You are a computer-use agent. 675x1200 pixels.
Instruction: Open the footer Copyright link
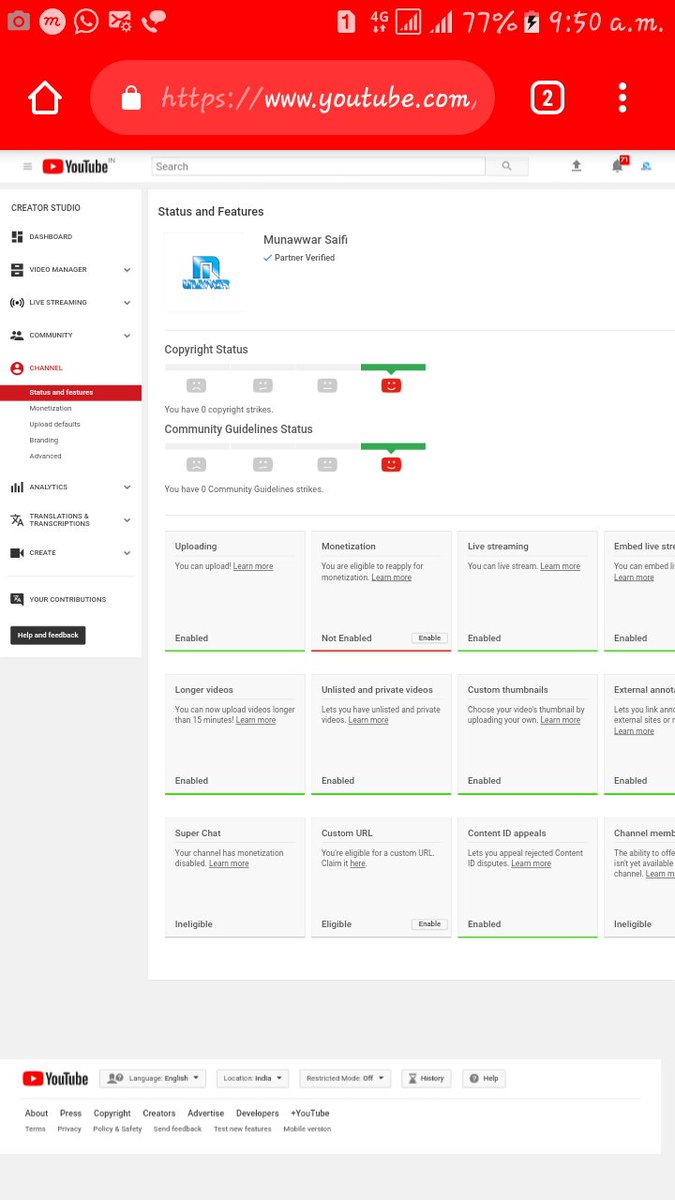[112, 1113]
